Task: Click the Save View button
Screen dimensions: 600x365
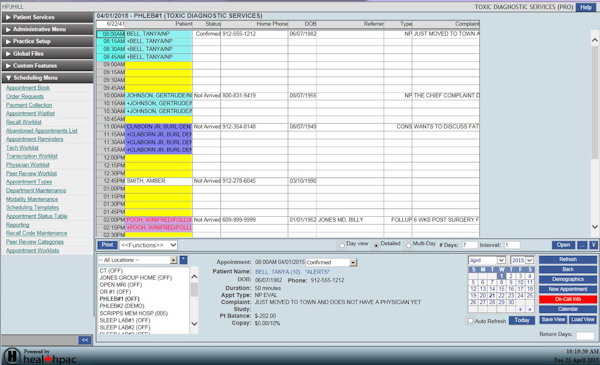Action: point(553,320)
